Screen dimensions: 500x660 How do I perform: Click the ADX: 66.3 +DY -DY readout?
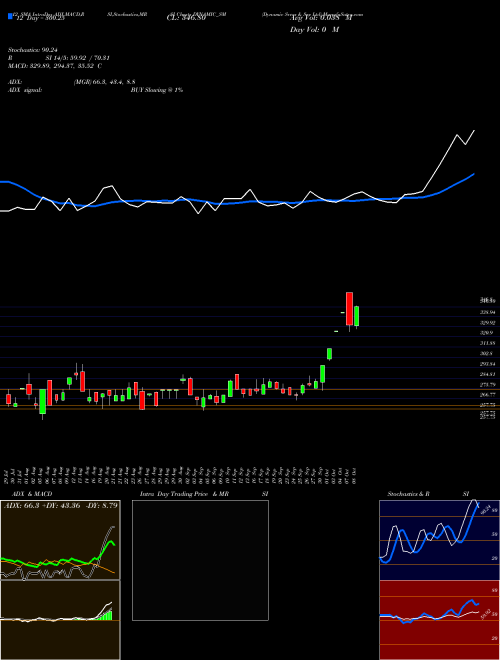[61, 505]
